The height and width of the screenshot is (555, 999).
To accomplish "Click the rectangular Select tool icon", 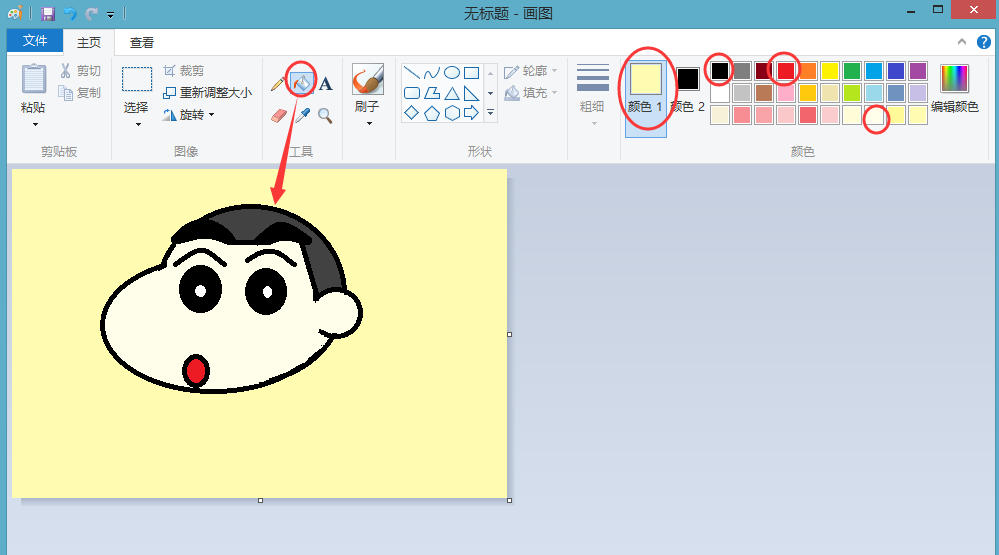I will coord(137,80).
